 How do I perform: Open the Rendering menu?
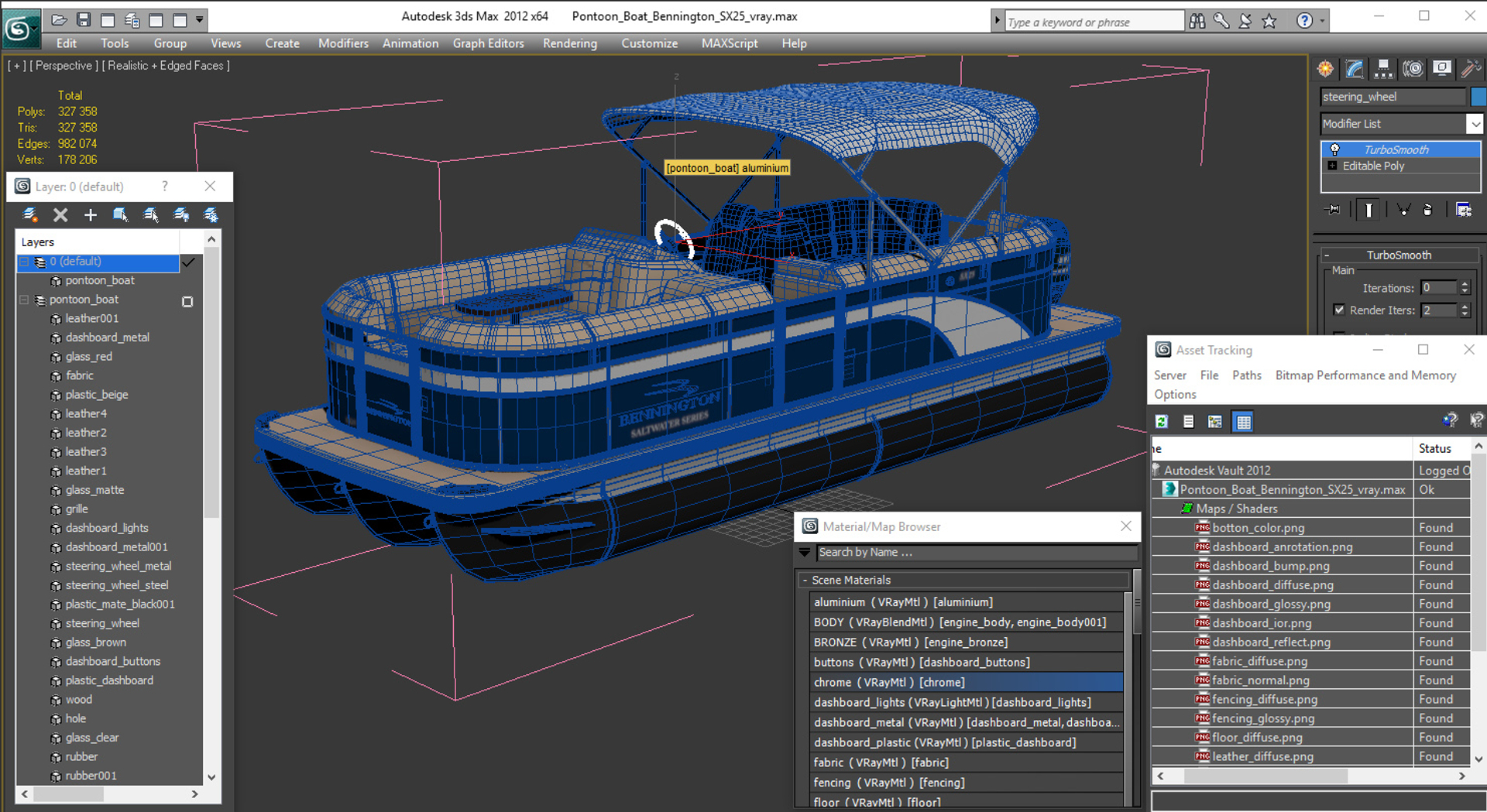click(570, 43)
